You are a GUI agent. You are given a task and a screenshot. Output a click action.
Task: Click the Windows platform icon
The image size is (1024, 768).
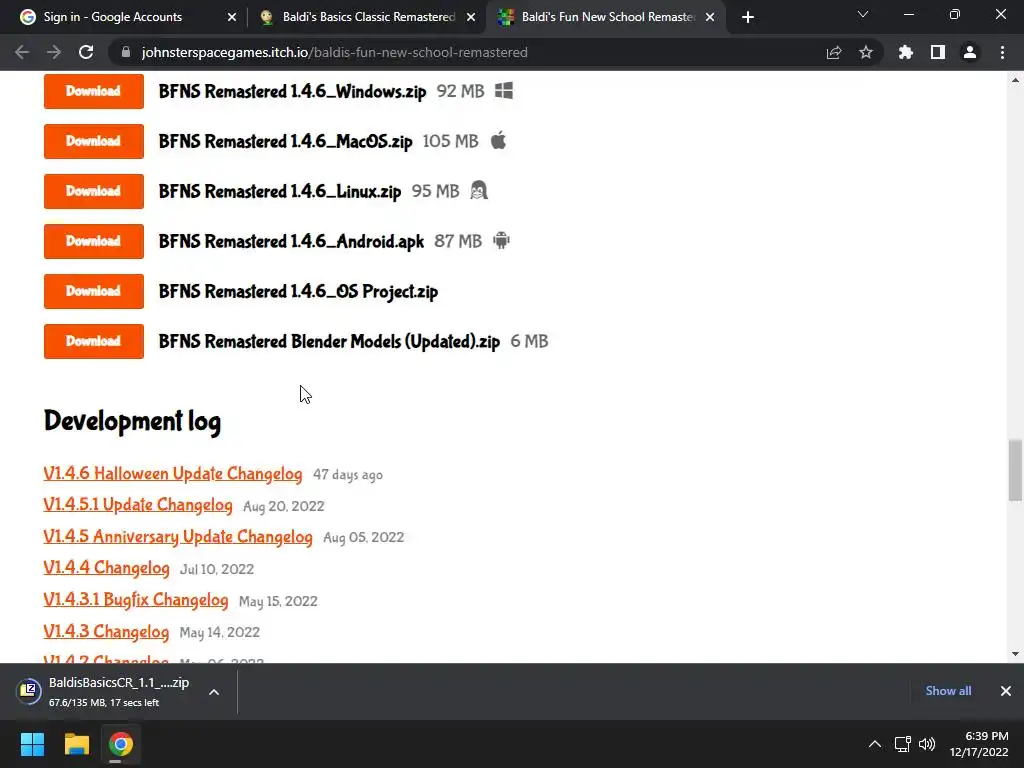504,91
